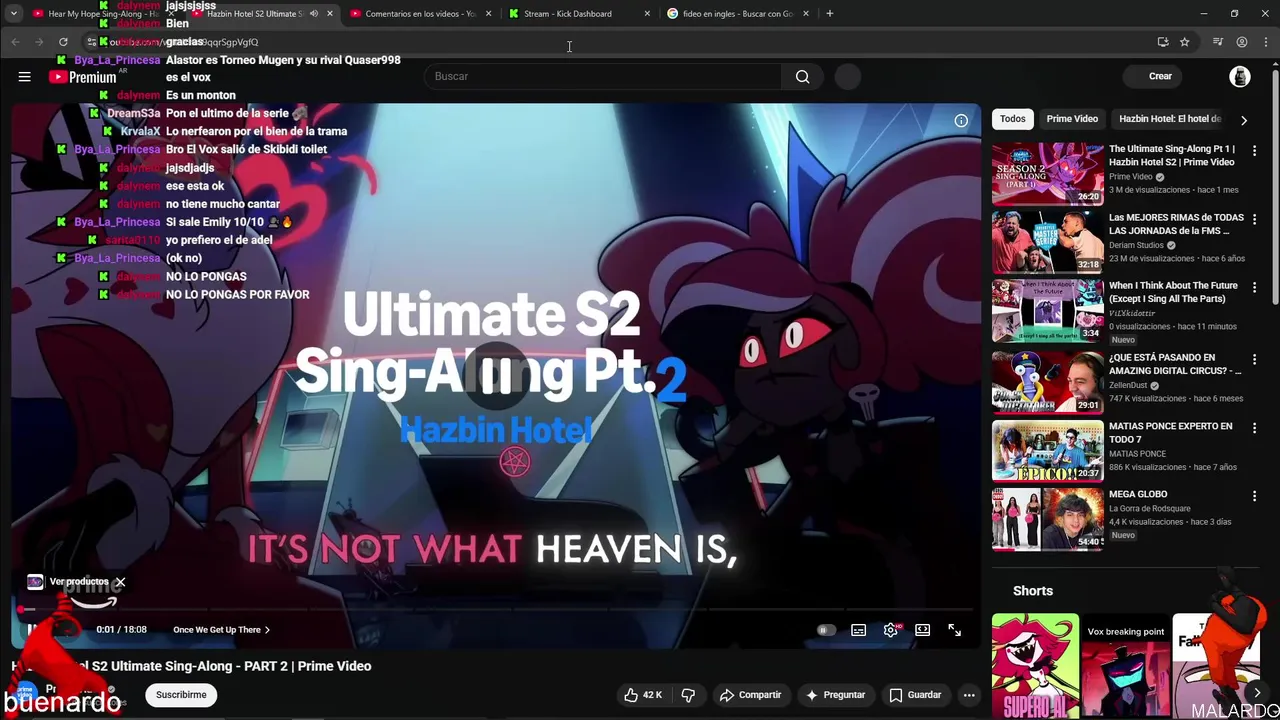1280x720 pixels.
Task: Open MATIAS PONCE EXPERTO EN TODO 7 thumbnail
Action: (1047, 450)
